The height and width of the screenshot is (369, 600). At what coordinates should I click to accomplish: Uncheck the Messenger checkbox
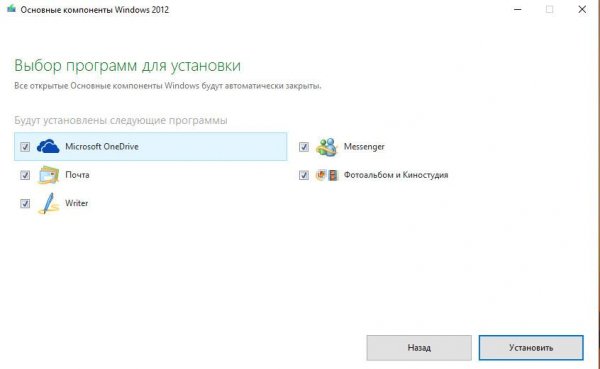tap(304, 147)
